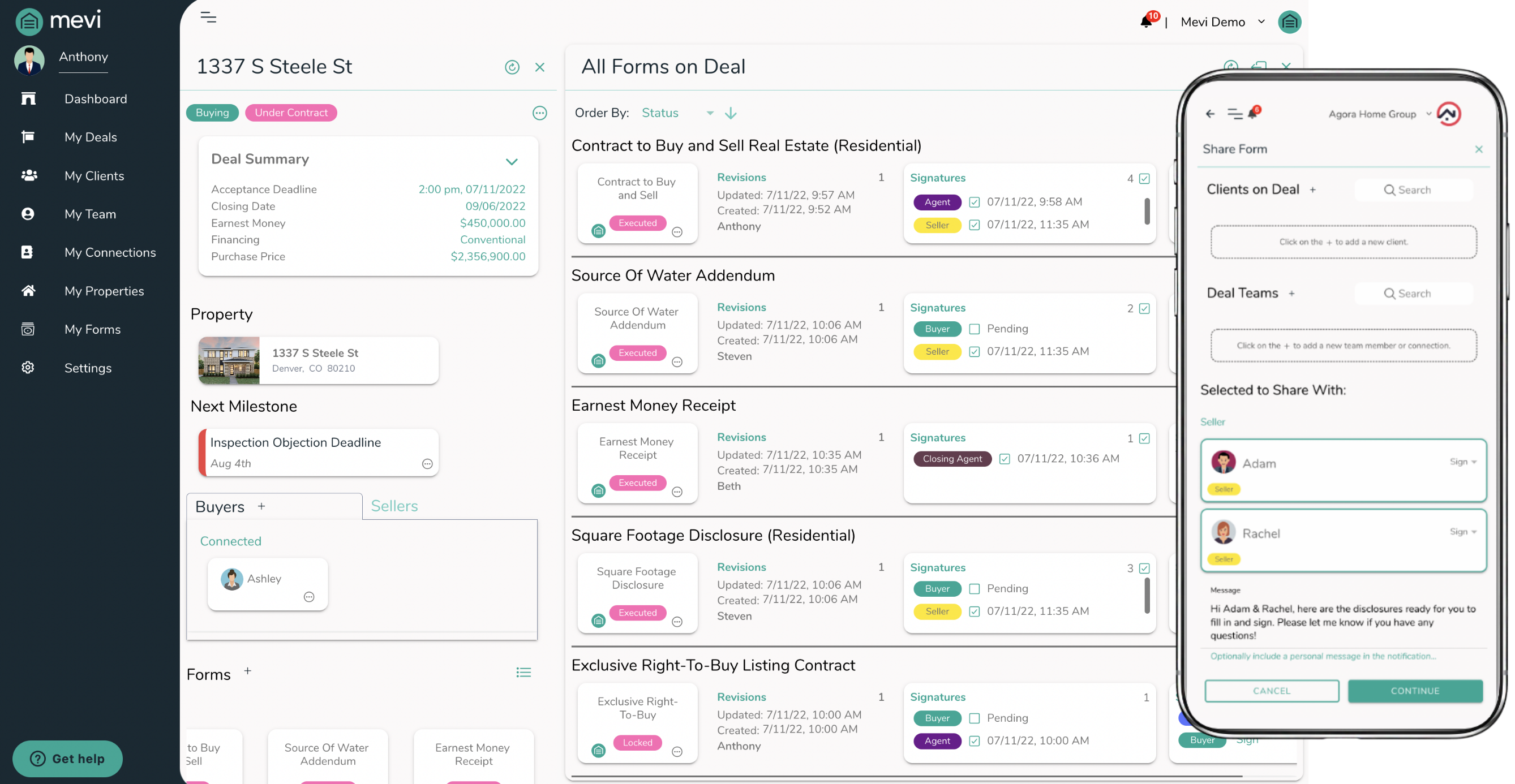Add a new buyer with the plus icon
This screenshot has width=1515, height=784.
[x=261, y=506]
